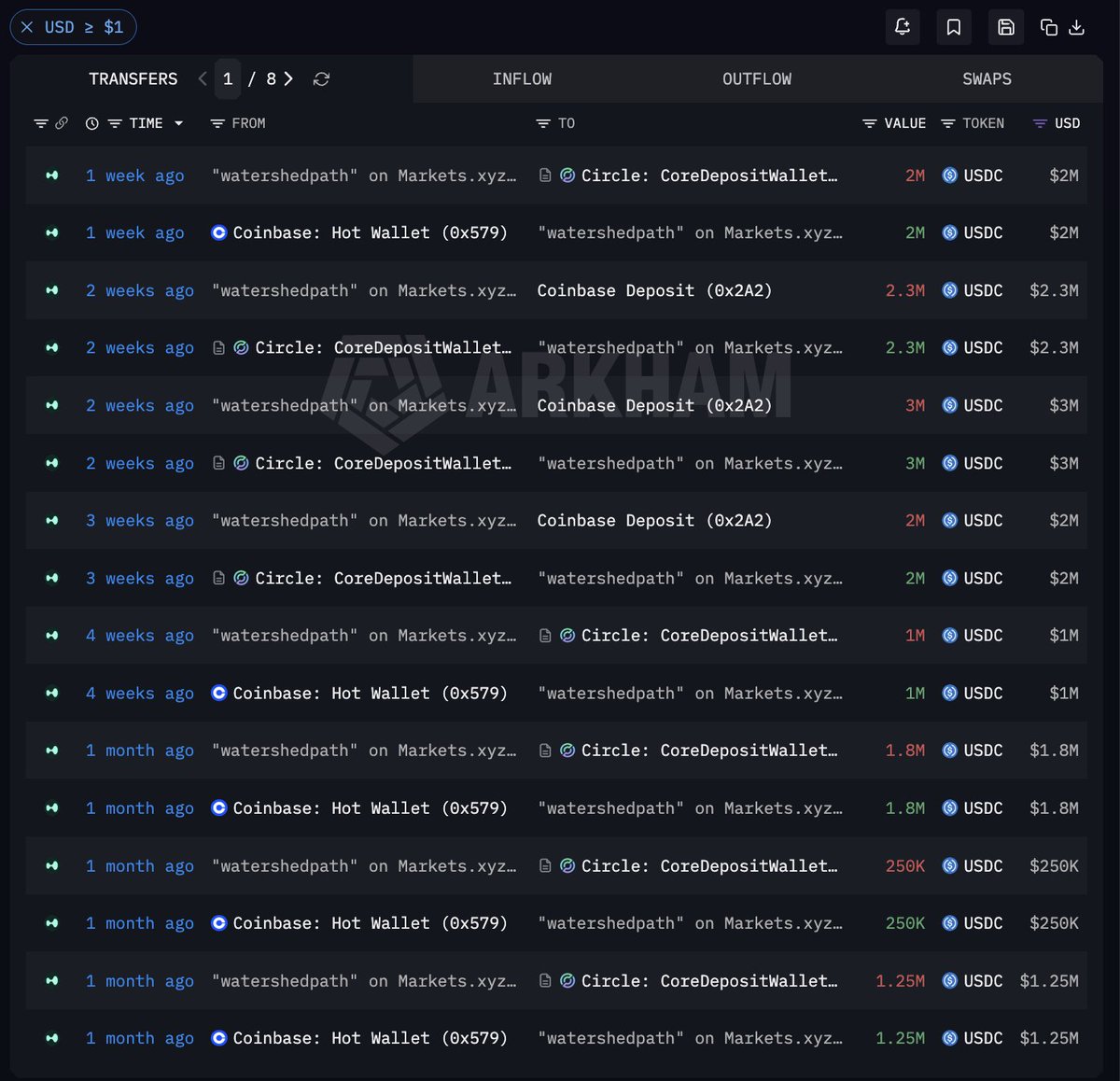Open the TIME column filter
1120x1081 pixels.
coord(115,123)
